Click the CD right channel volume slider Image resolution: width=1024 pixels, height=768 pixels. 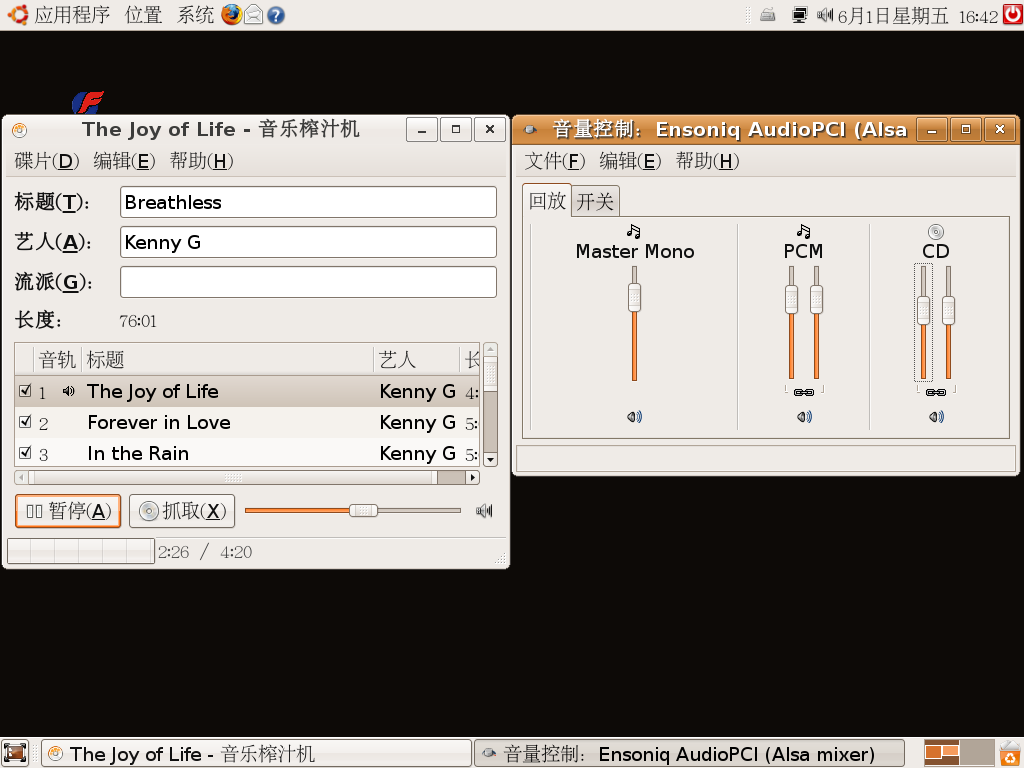(948, 323)
